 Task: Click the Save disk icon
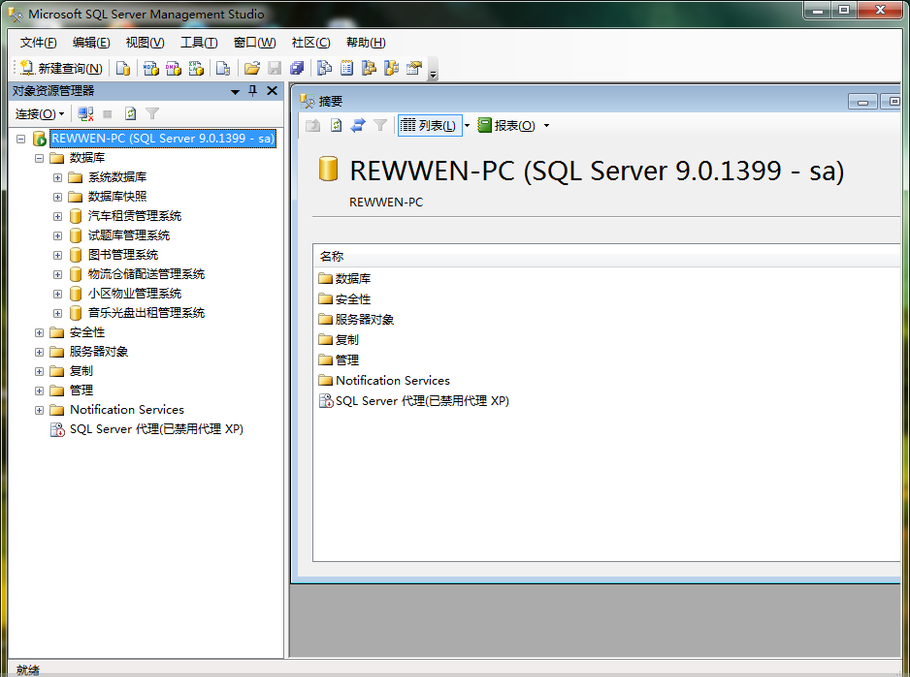pos(275,68)
